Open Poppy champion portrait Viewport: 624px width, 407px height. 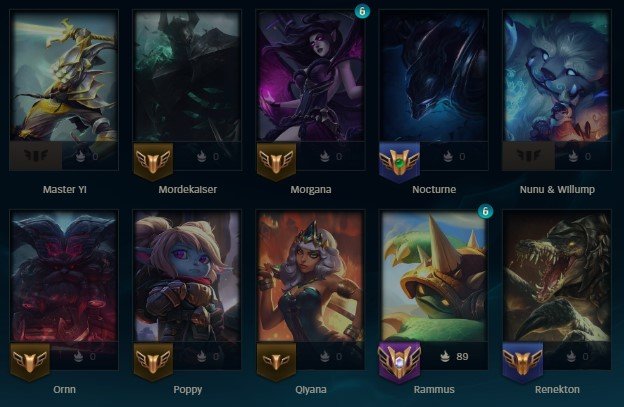pyautogui.click(x=187, y=276)
